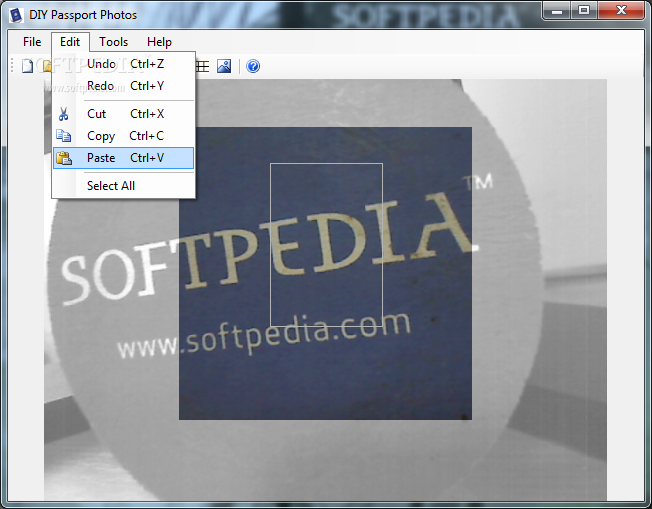This screenshot has width=652, height=509.
Task: Close the open Edit menu
Action: pyautogui.click(x=70, y=42)
